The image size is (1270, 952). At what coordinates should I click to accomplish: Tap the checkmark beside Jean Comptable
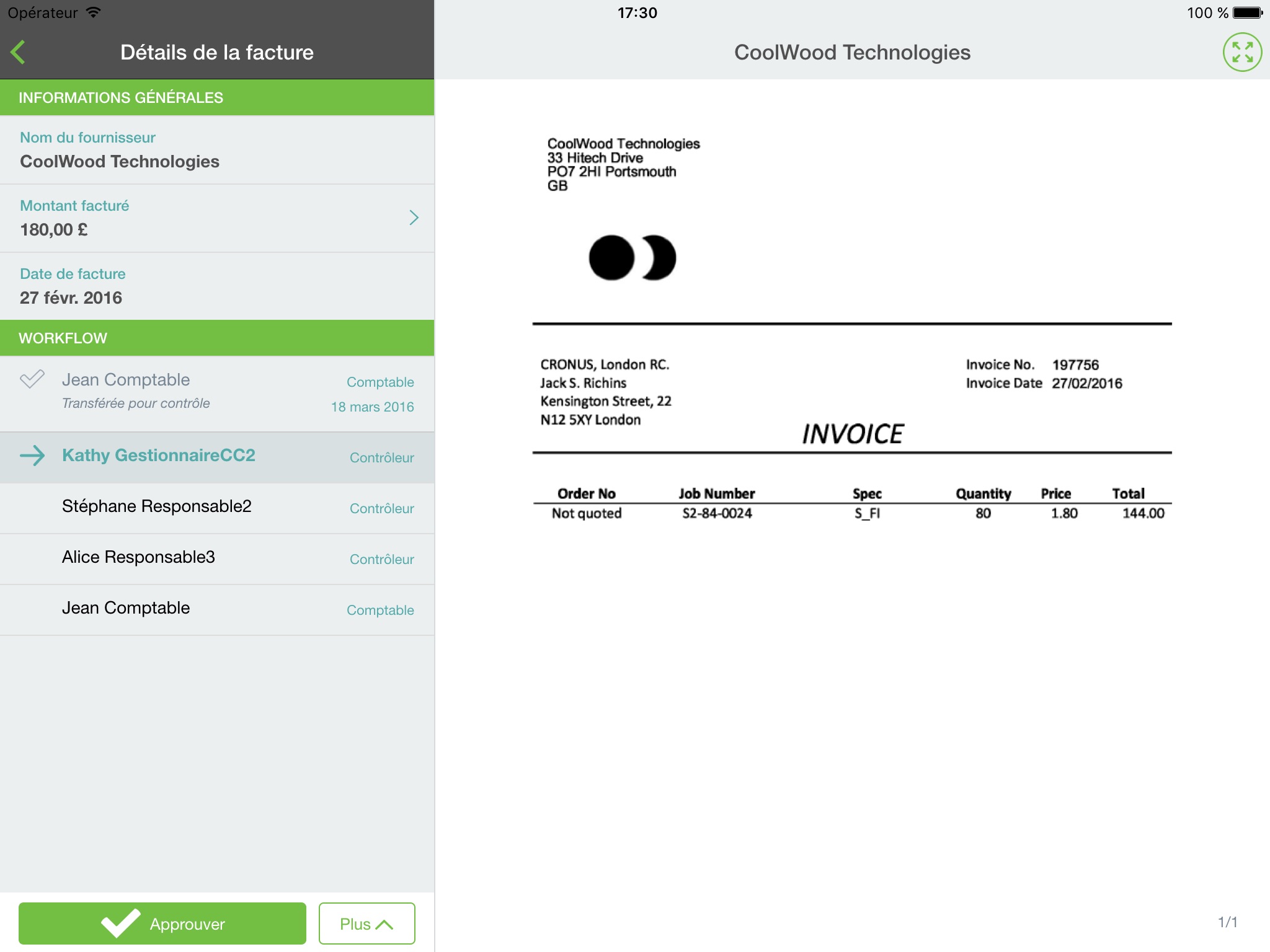pos(32,379)
